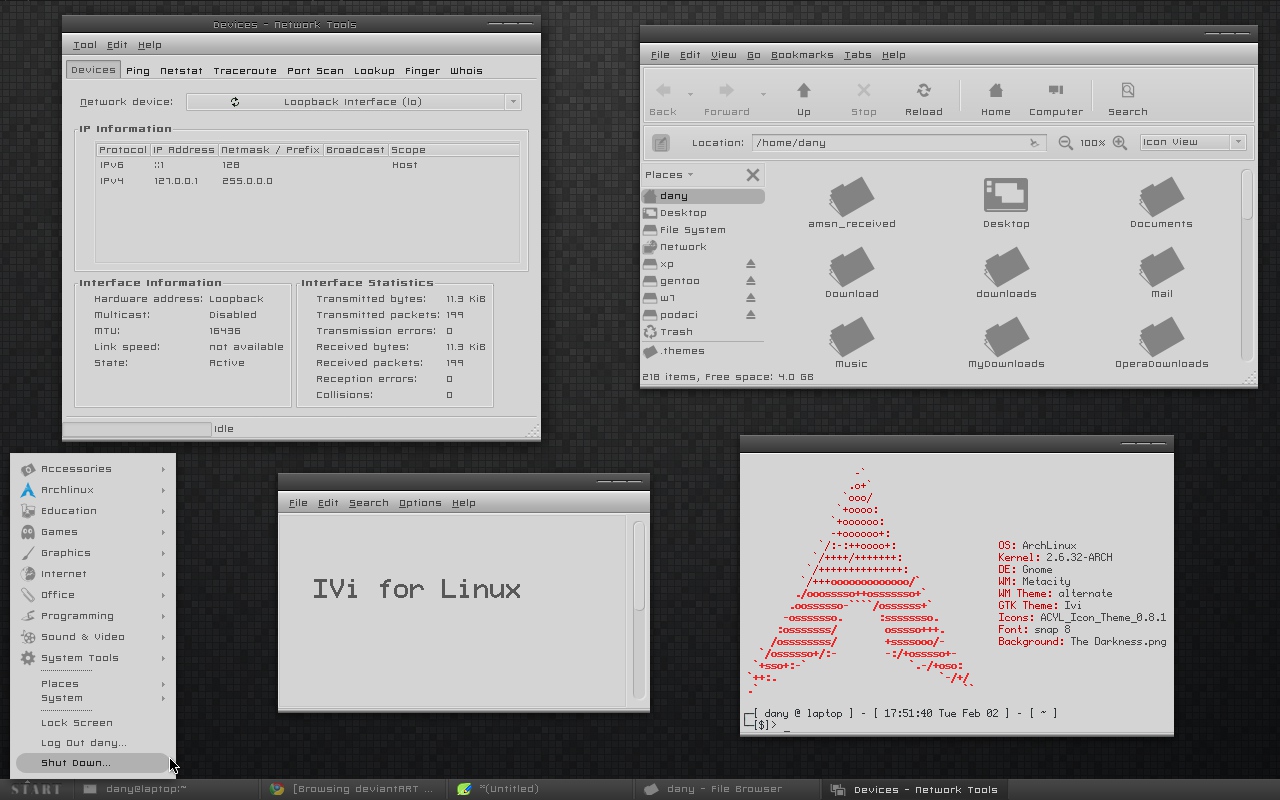1280x800 pixels.
Task: Choose Log Out dany from start menu
Action: point(93,743)
